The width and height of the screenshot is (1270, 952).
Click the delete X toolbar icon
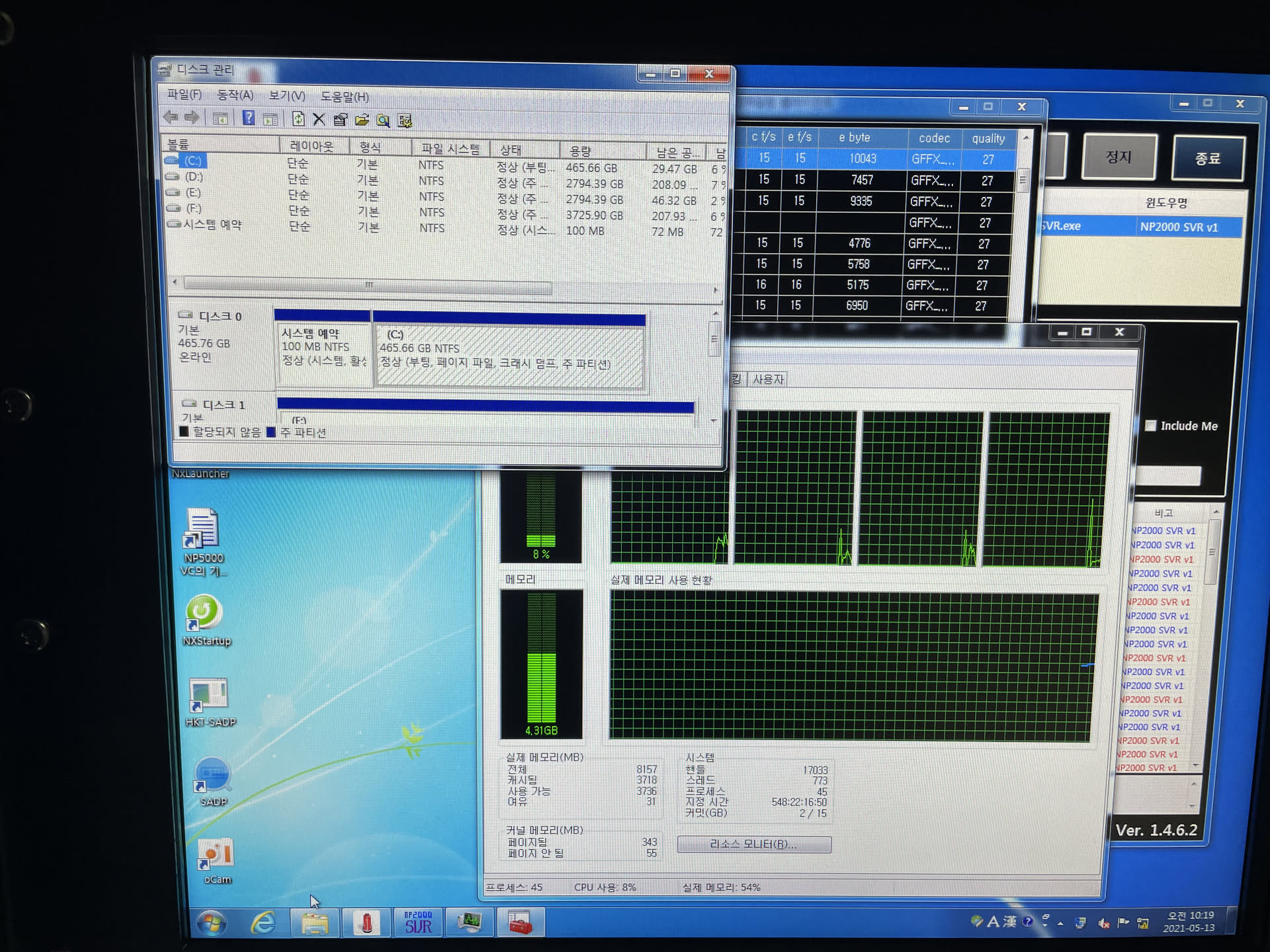pyautogui.click(x=319, y=119)
